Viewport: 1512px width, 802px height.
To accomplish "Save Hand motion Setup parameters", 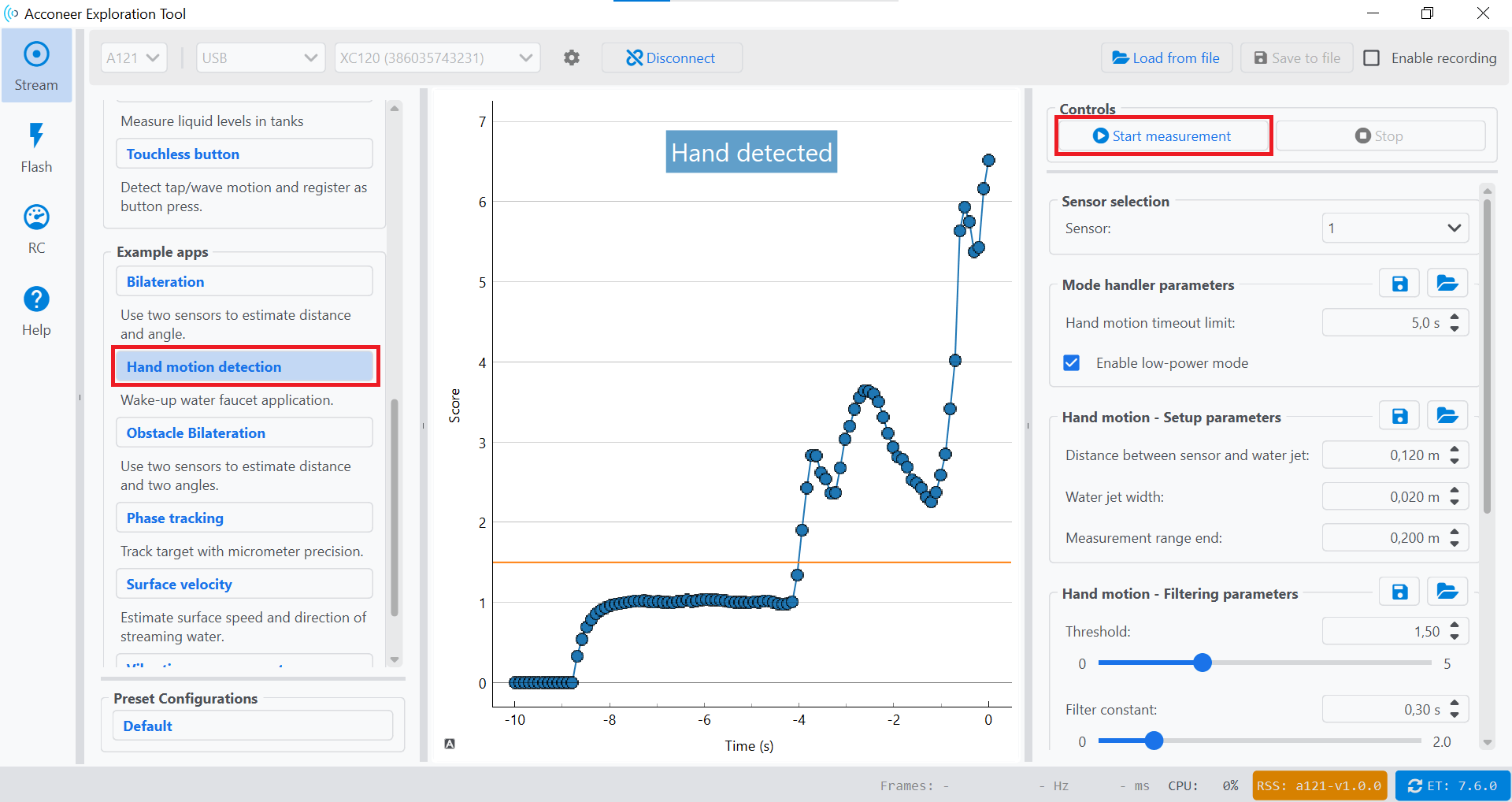I will click(x=1399, y=417).
